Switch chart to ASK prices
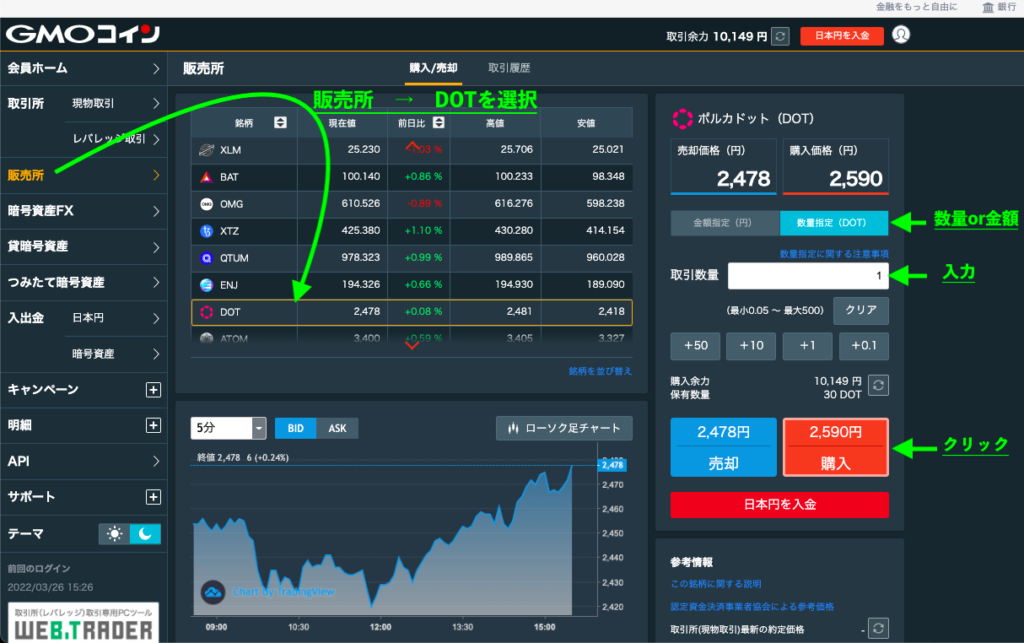1024x643 pixels. [337, 428]
